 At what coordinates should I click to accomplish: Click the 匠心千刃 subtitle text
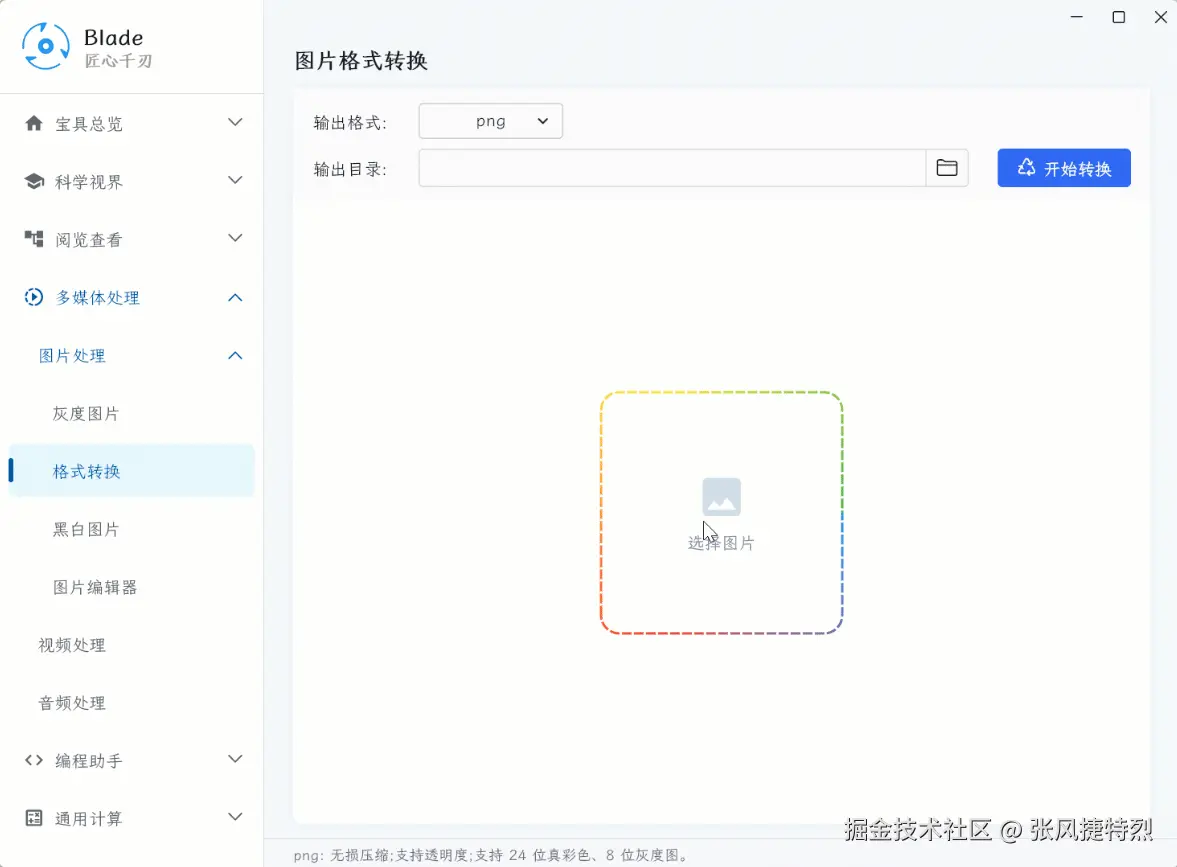click(118, 61)
